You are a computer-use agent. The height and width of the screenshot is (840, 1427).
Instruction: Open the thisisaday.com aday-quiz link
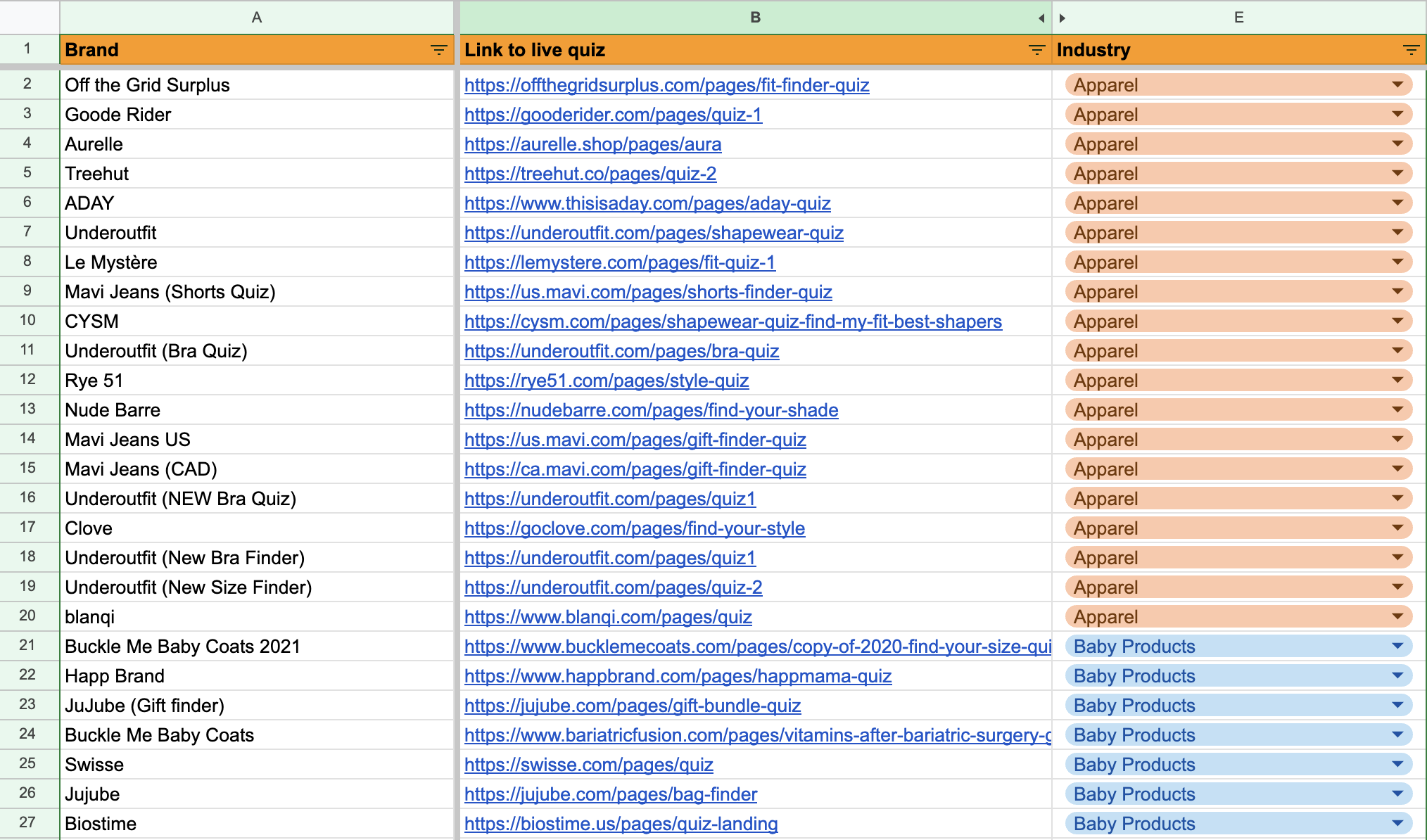(647, 203)
